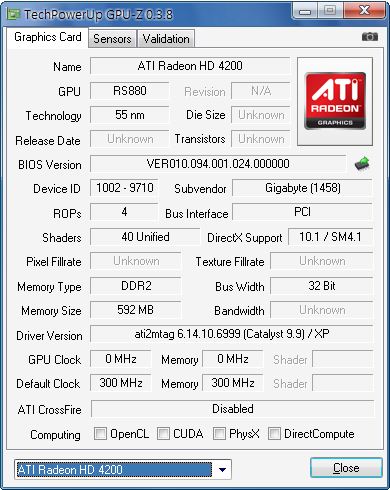The image size is (390, 490).
Task: Close window with the title bar X
Action: [x=364, y=11]
